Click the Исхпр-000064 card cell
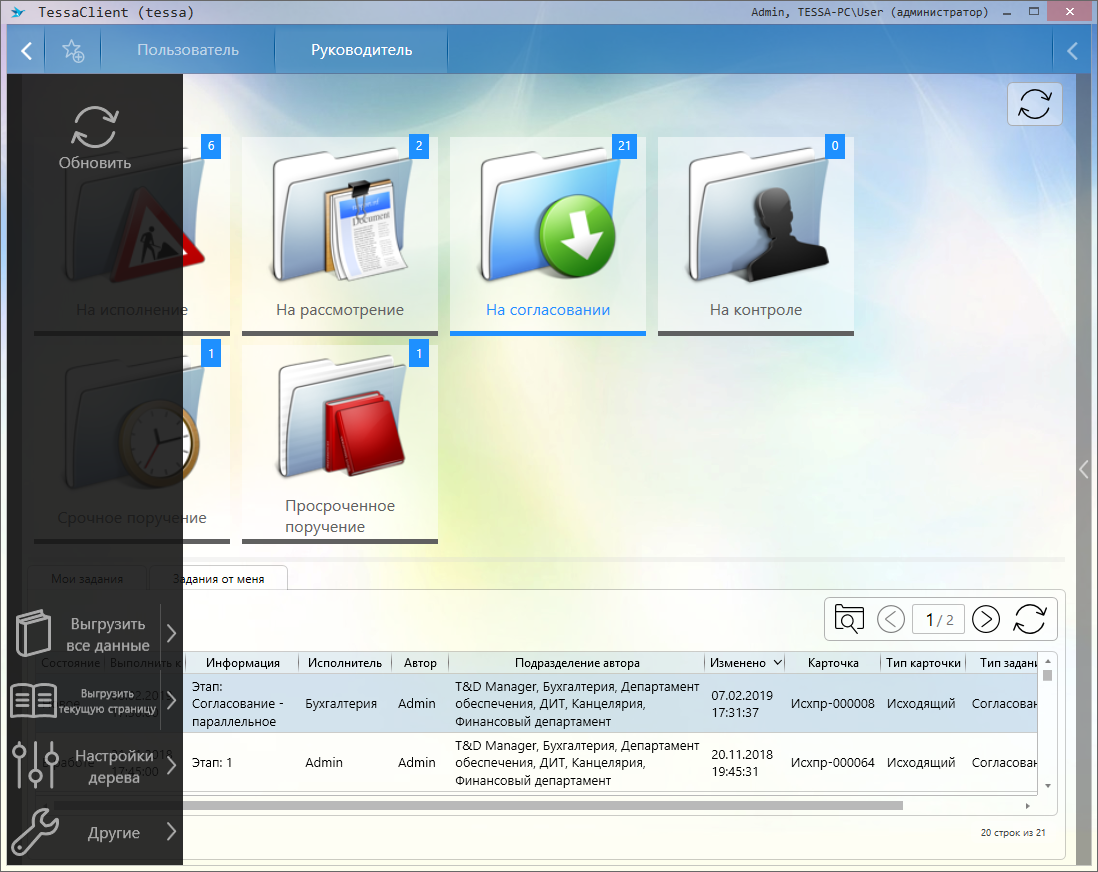Image resolution: width=1098 pixels, height=872 pixels. pos(833,763)
